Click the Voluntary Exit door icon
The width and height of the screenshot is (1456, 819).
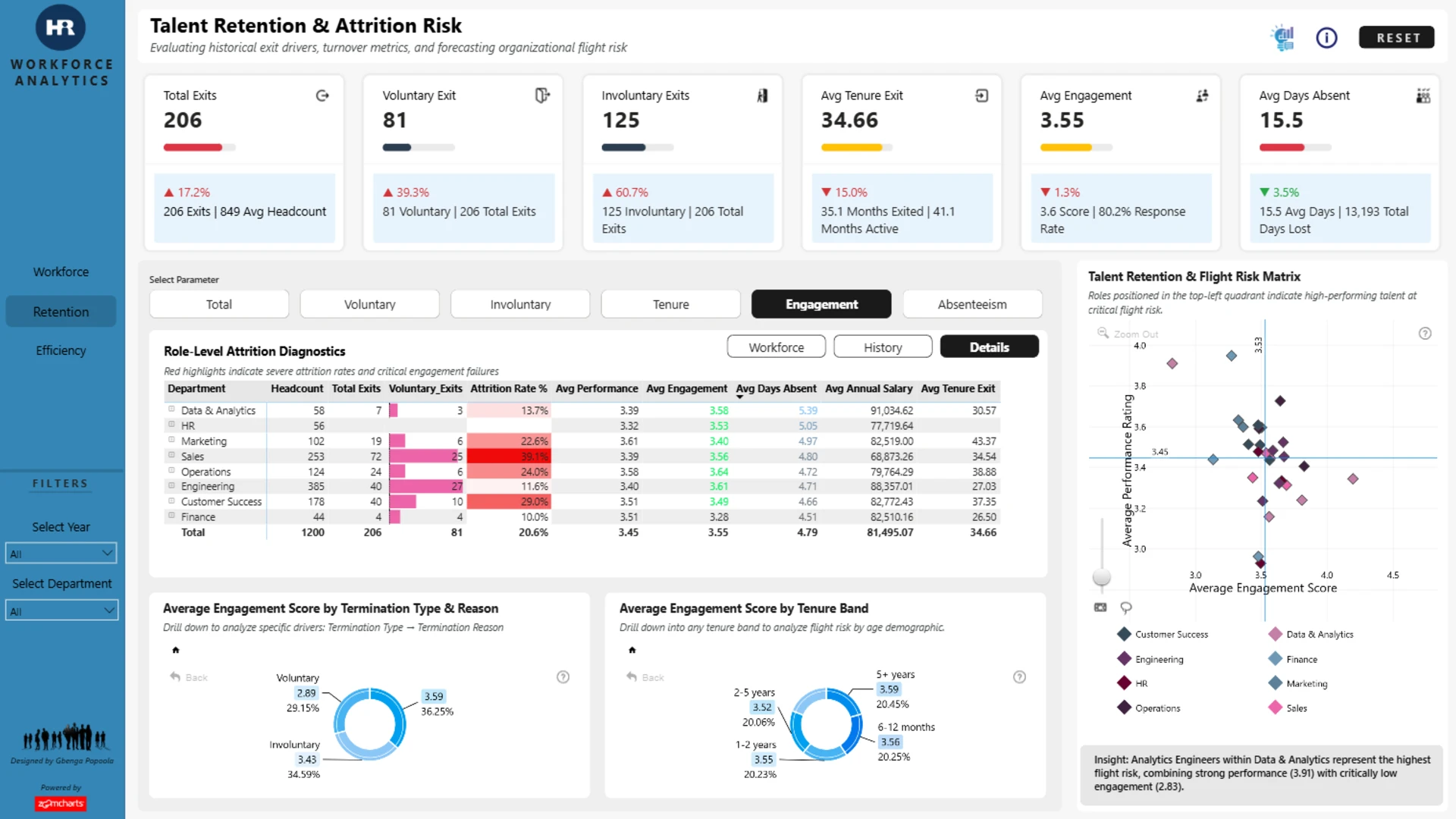click(541, 96)
